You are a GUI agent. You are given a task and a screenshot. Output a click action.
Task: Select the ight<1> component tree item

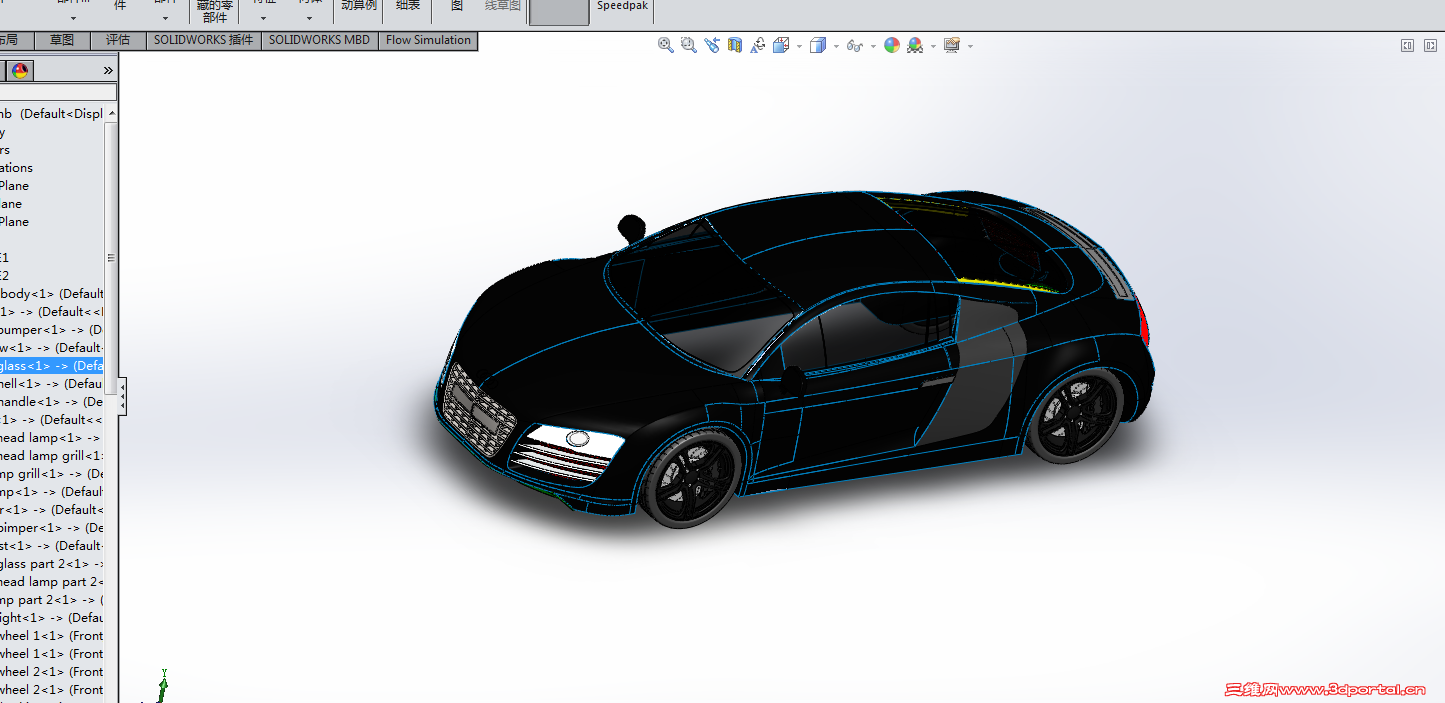point(51,618)
